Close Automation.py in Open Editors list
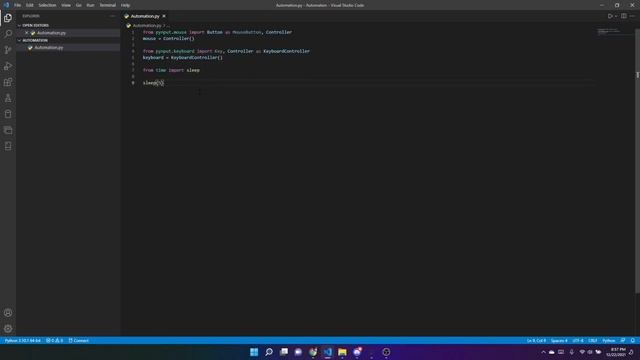 click(x=27, y=33)
